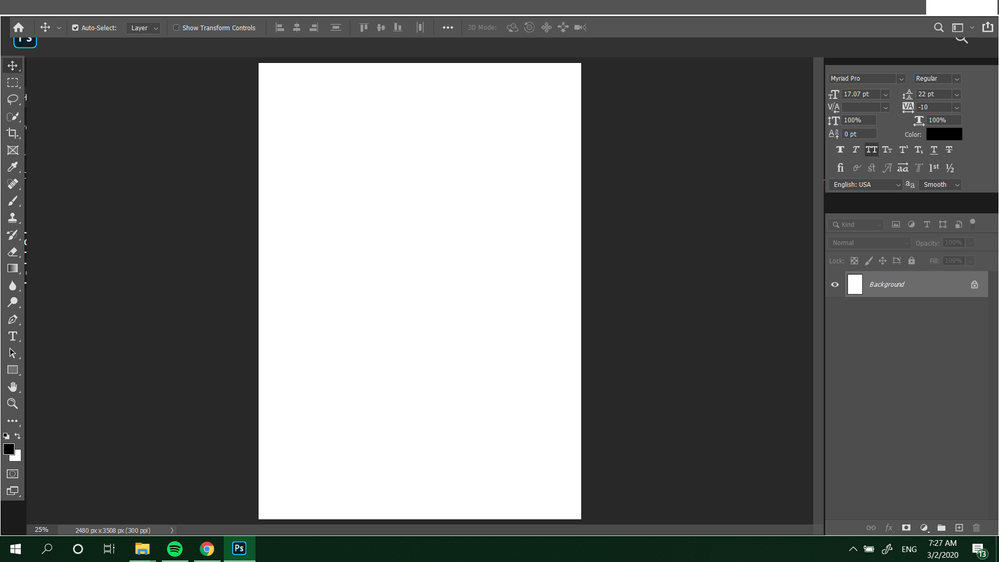This screenshot has width=999, height=562.
Task: Open the Edit Toolbar three-dots menu
Action: click(x=13, y=421)
